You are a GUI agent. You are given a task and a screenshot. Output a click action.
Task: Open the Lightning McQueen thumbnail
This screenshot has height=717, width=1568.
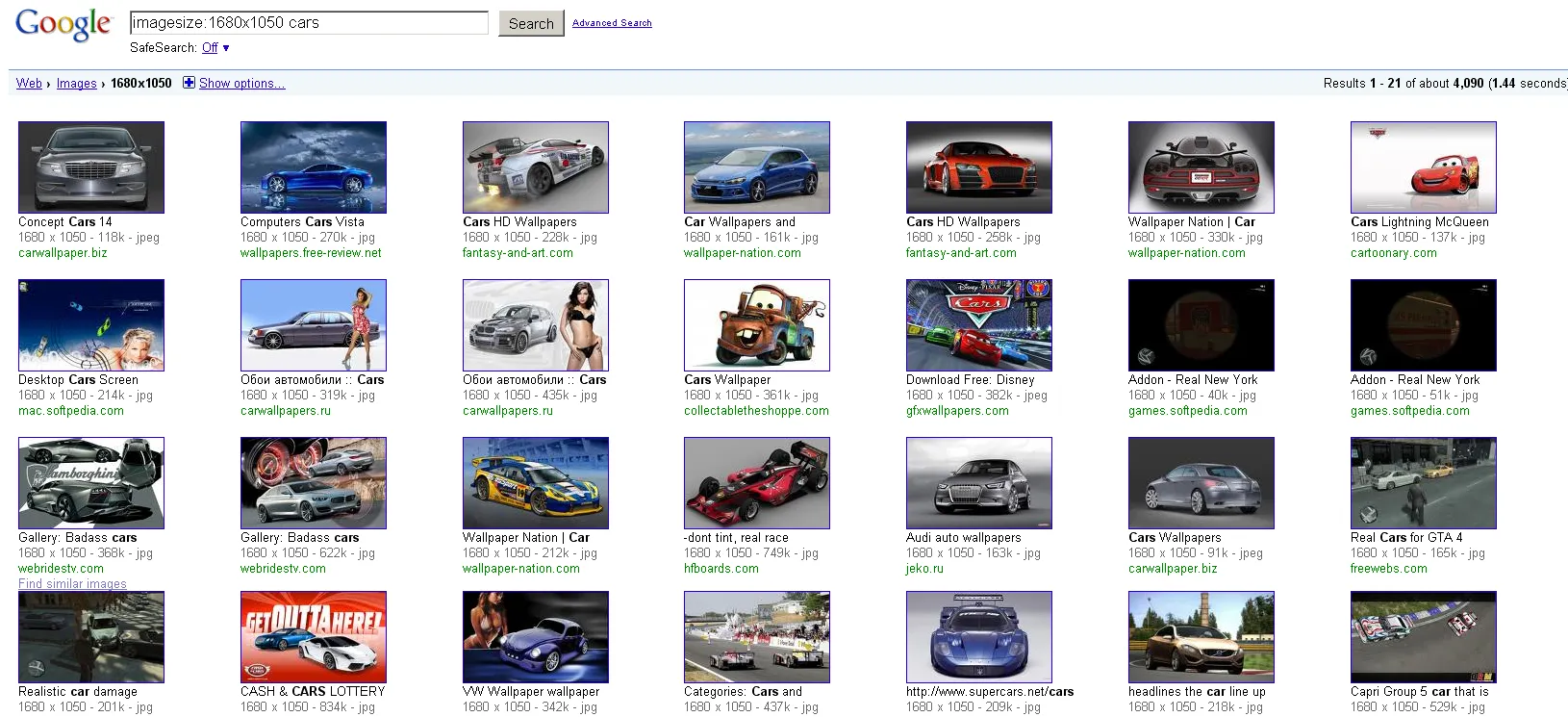point(1424,167)
